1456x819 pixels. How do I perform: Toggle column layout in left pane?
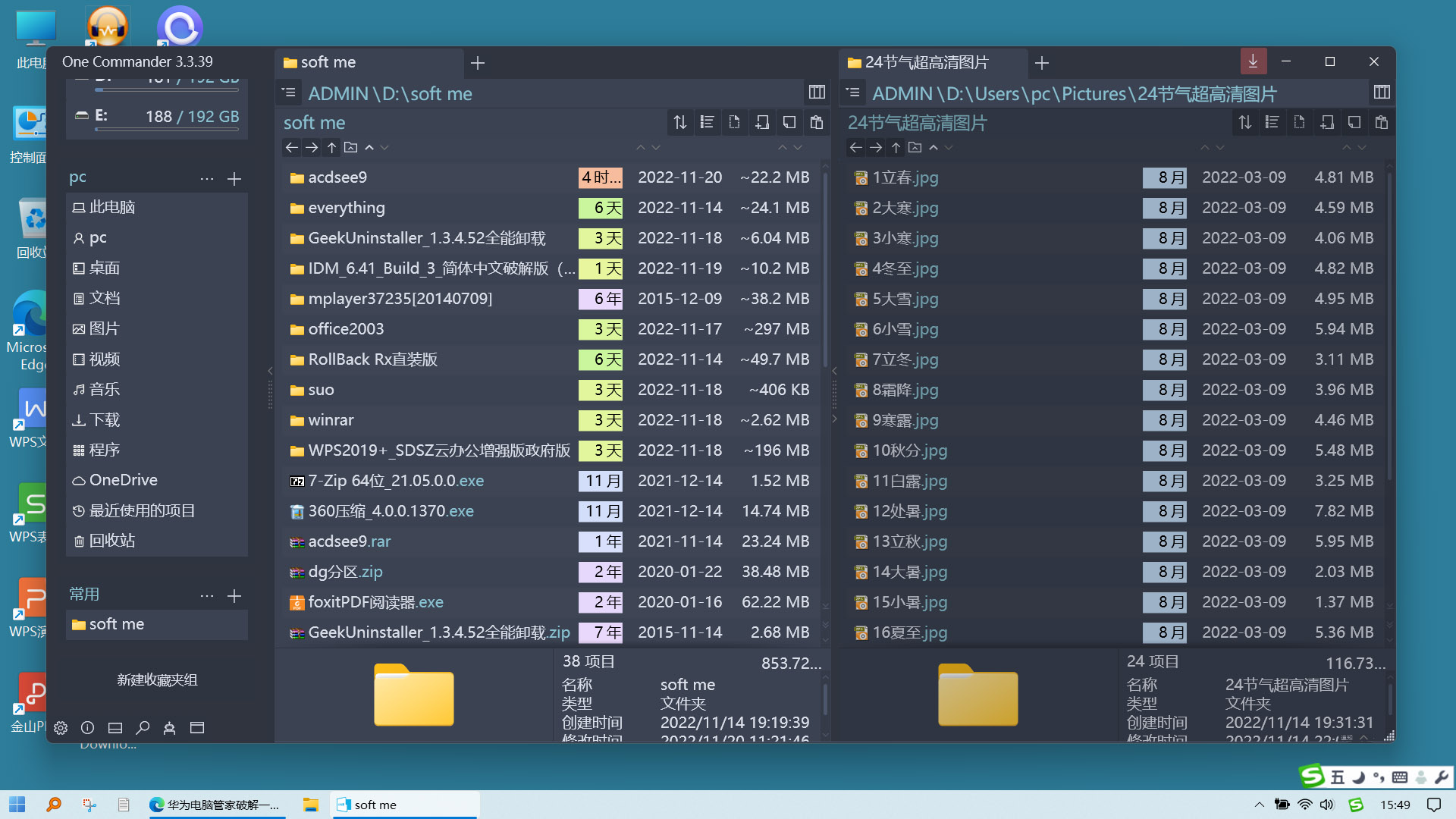click(x=817, y=93)
